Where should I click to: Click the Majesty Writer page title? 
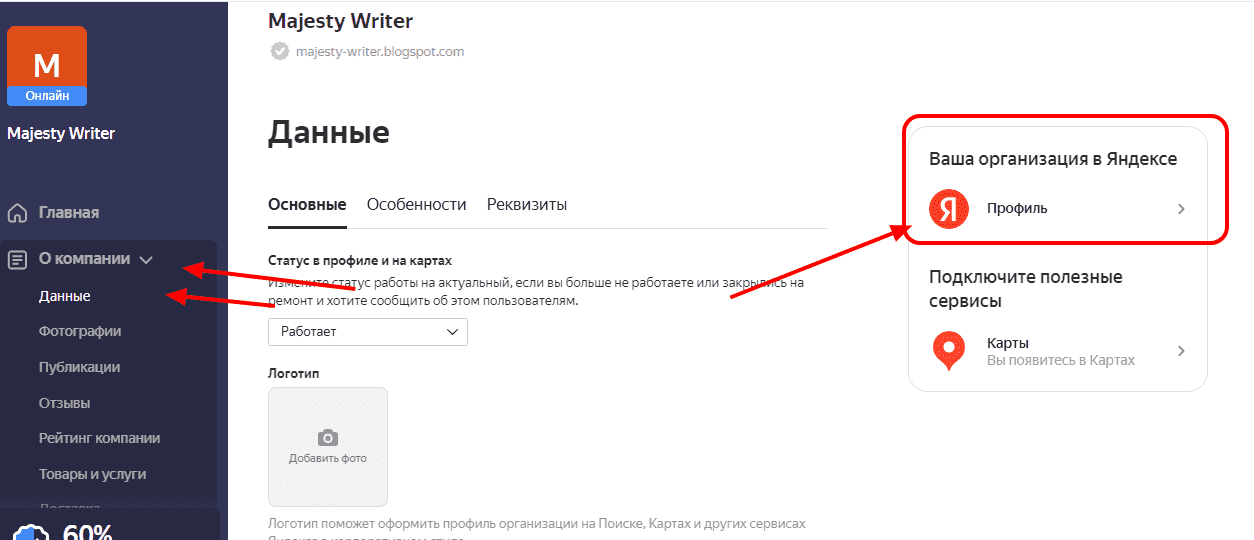tap(341, 20)
